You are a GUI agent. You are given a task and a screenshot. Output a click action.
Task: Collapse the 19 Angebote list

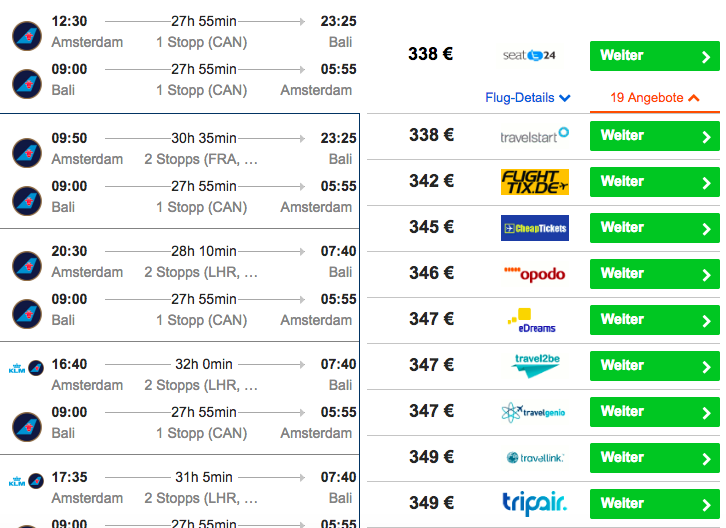654,98
